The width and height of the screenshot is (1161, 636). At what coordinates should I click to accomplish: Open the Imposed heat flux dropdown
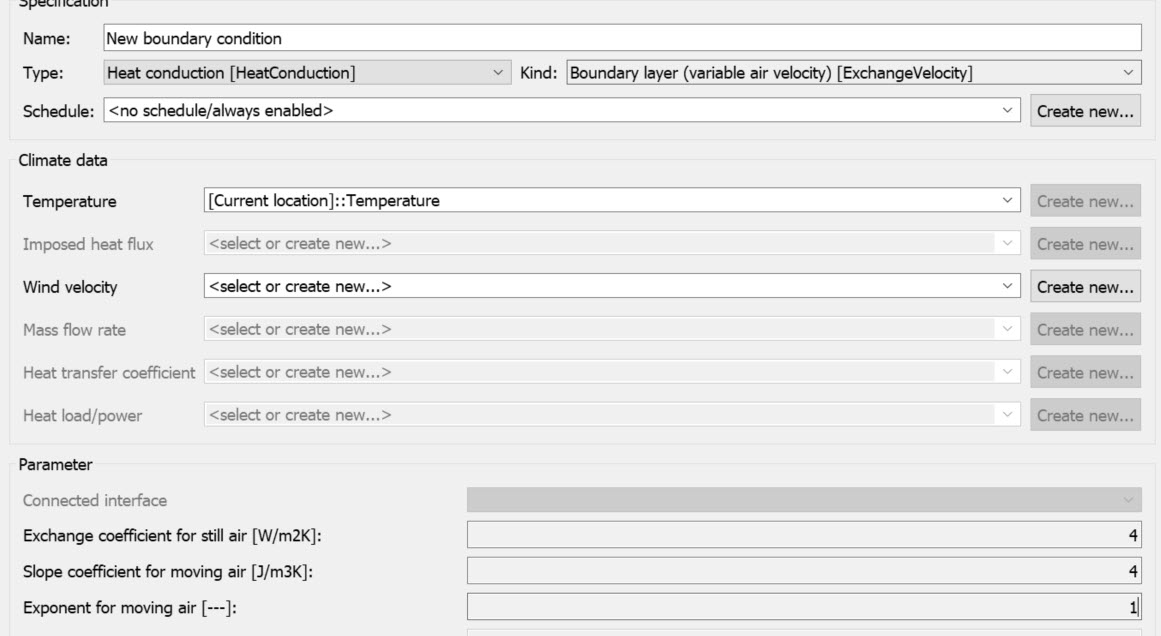611,244
